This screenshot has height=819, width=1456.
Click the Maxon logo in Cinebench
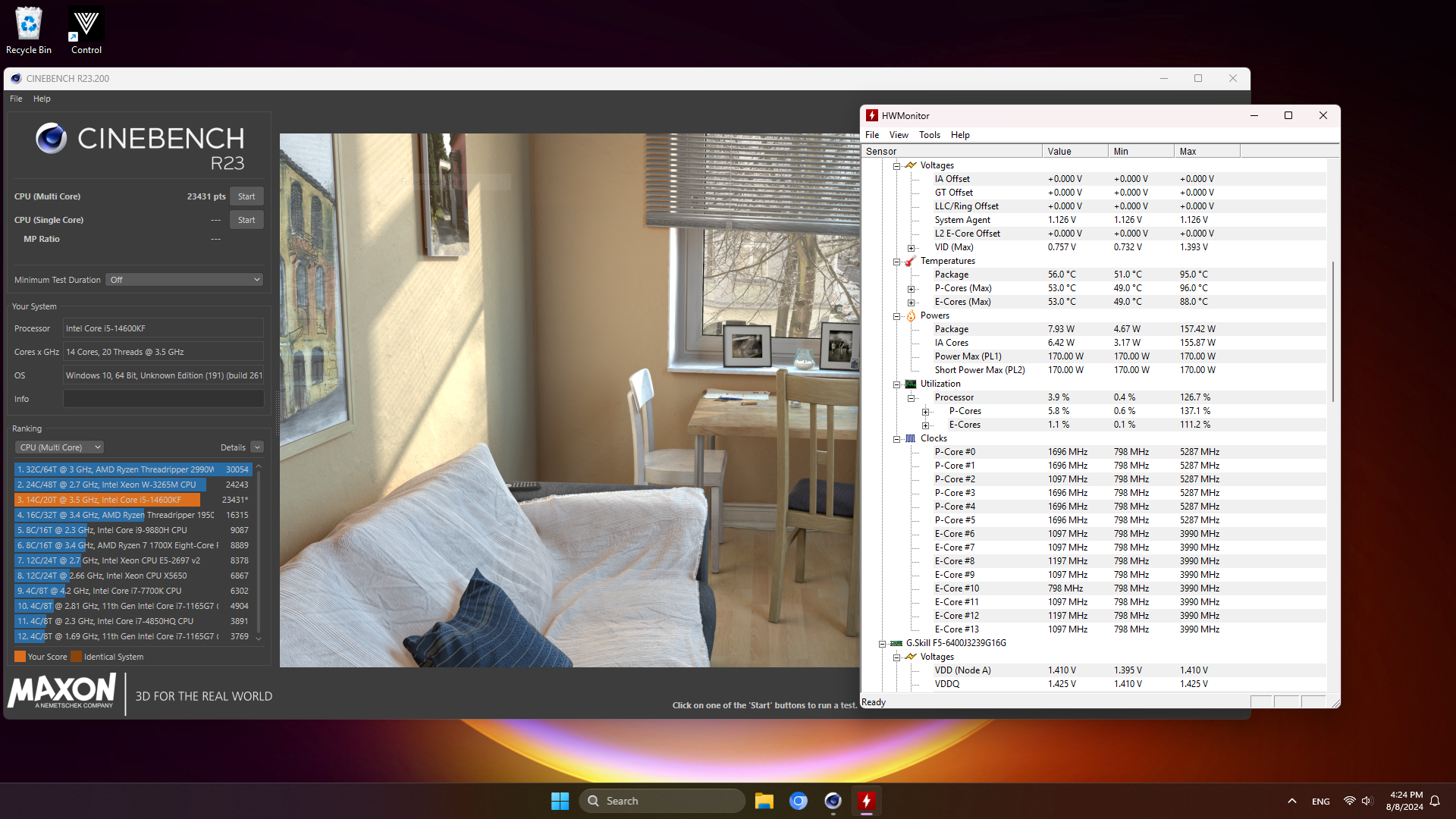pyautogui.click(x=62, y=692)
